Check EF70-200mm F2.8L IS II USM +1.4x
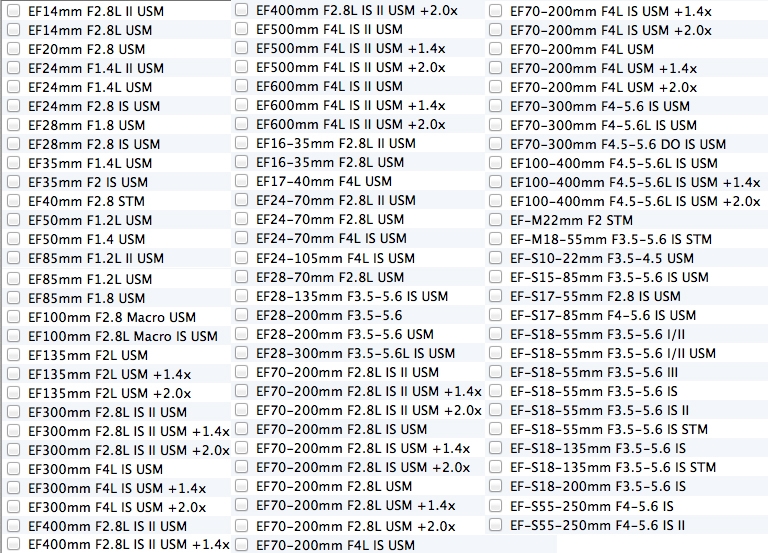Image resolution: width=768 pixels, height=553 pixels. tap(241, 391)
